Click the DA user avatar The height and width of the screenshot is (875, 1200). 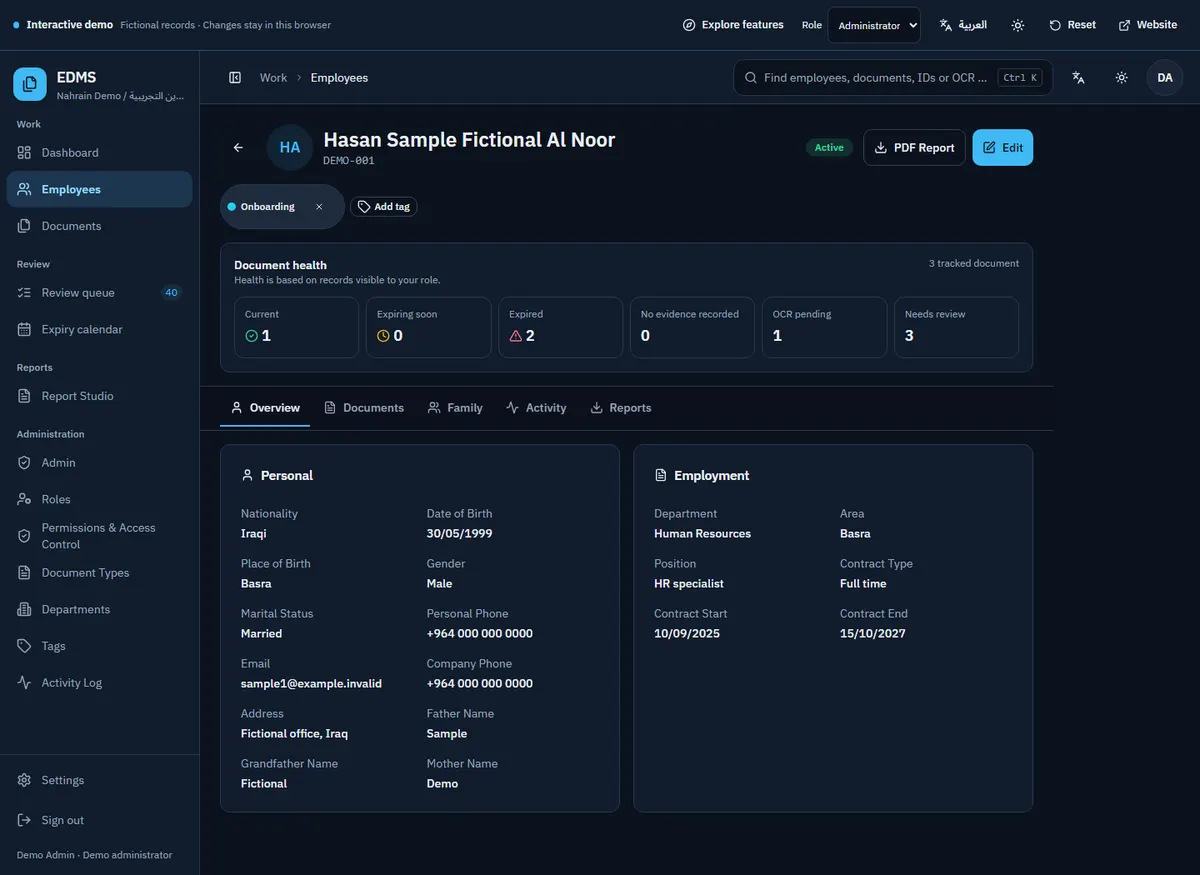point(1165,78)
